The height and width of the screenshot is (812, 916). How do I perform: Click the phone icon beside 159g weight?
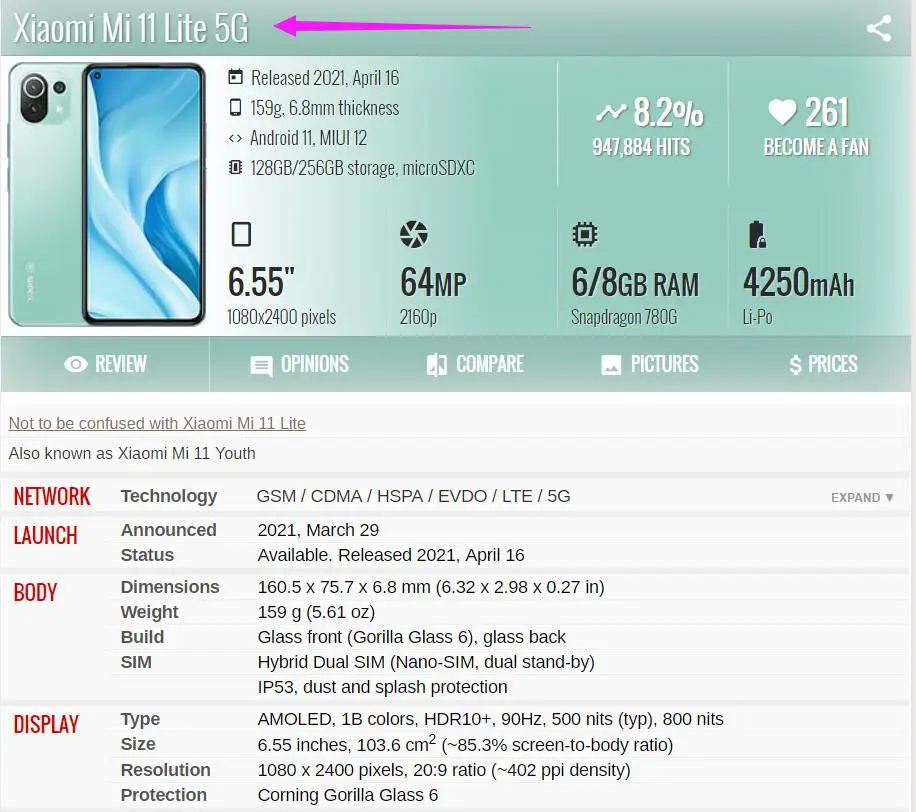click(235, 107)
